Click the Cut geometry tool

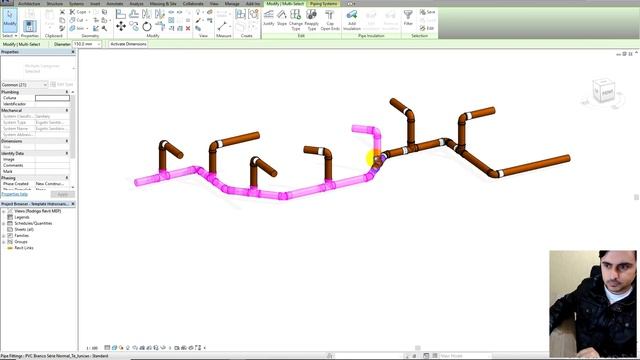click(x=78, y=20)
